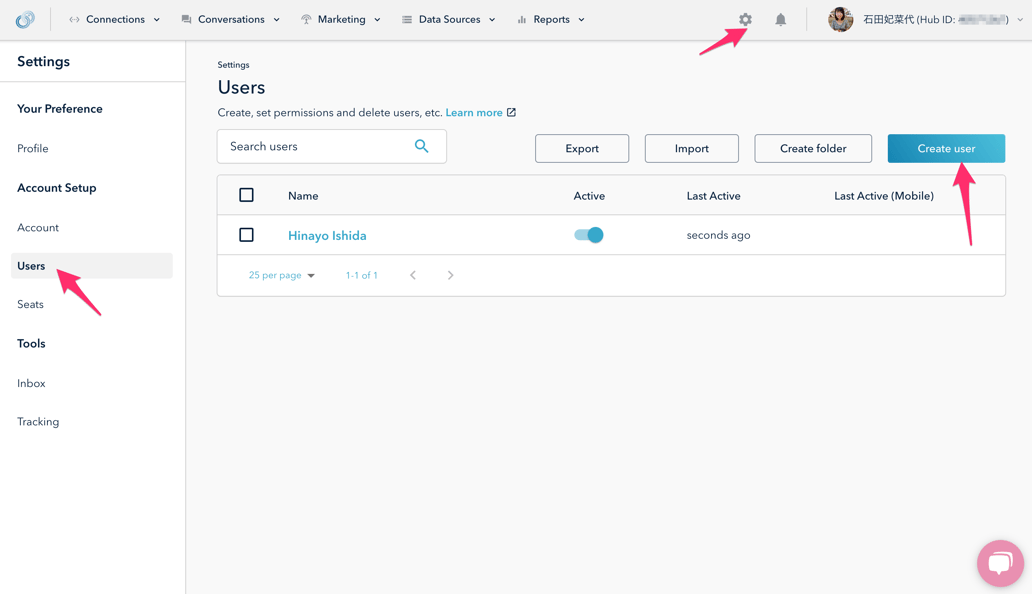Viewport: 1032px width, 594px height.
Task: Select Tracking in the sidebar
Action: pyautogui.click(x=38, y=422)
